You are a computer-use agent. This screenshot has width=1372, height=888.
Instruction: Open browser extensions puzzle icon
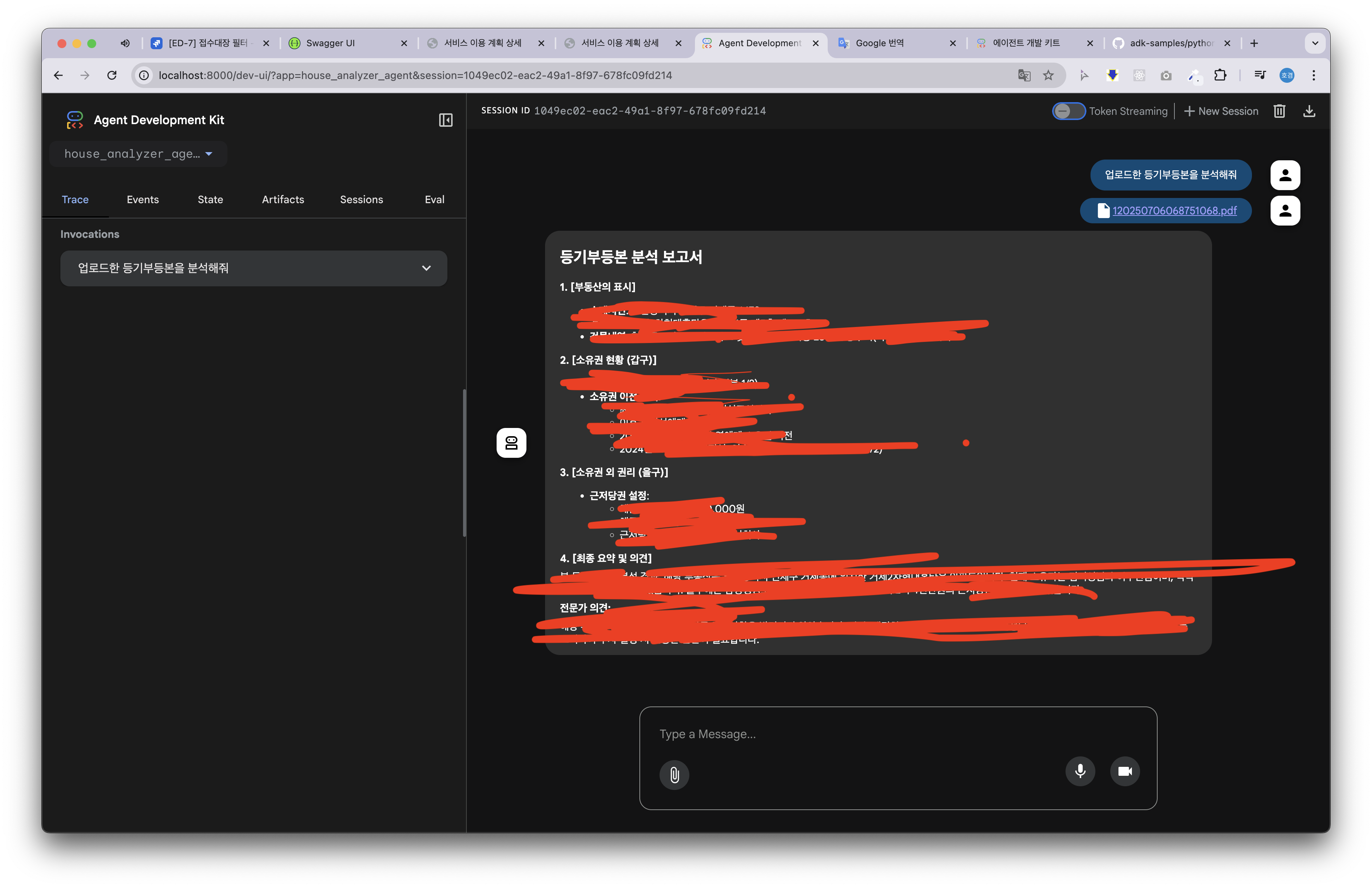coord(1220,75)
